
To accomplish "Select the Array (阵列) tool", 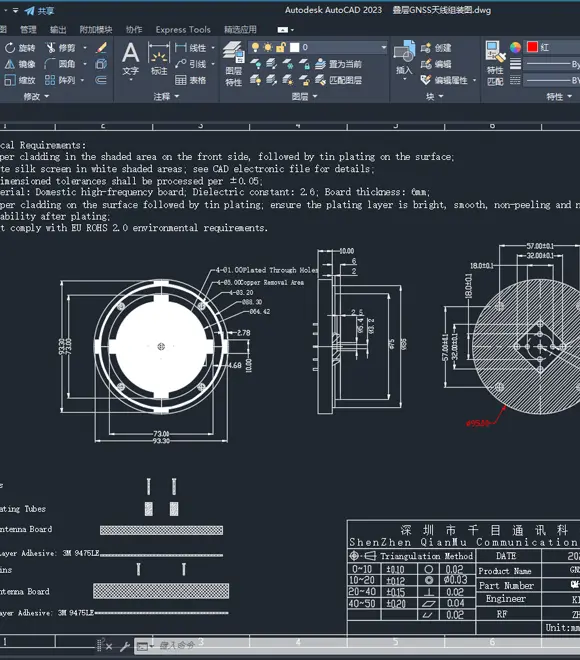I will point(60,80).
